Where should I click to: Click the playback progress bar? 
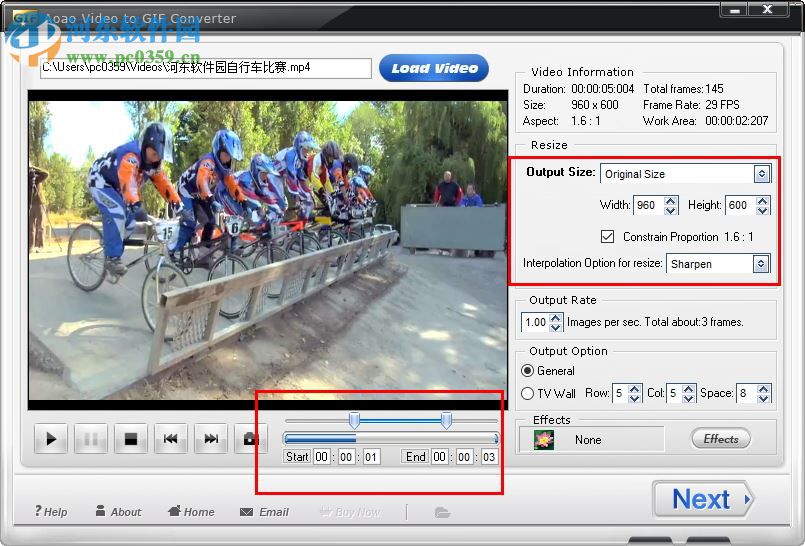coord(391,438)
